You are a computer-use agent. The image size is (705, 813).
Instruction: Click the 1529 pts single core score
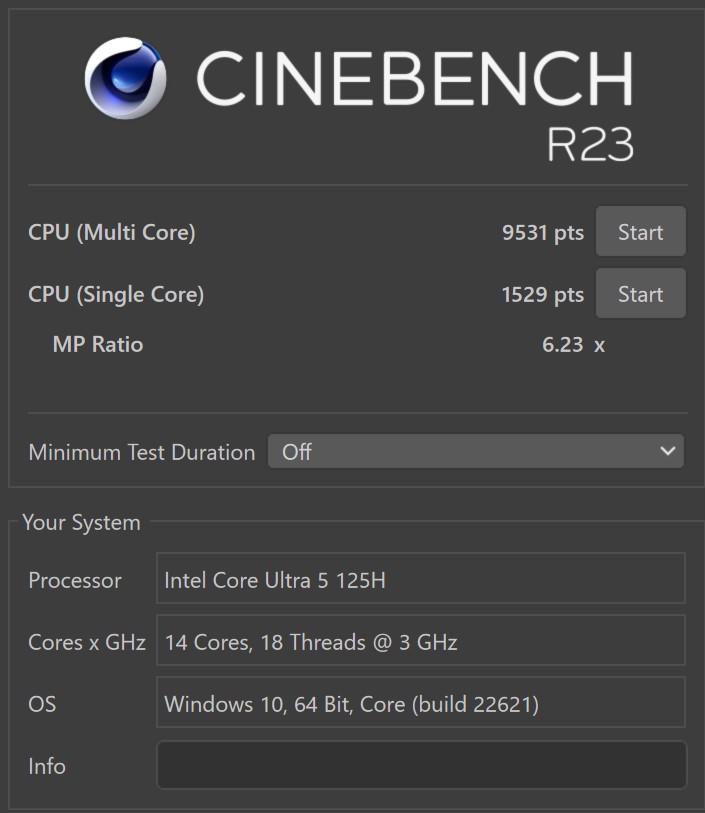click(543, 295)
